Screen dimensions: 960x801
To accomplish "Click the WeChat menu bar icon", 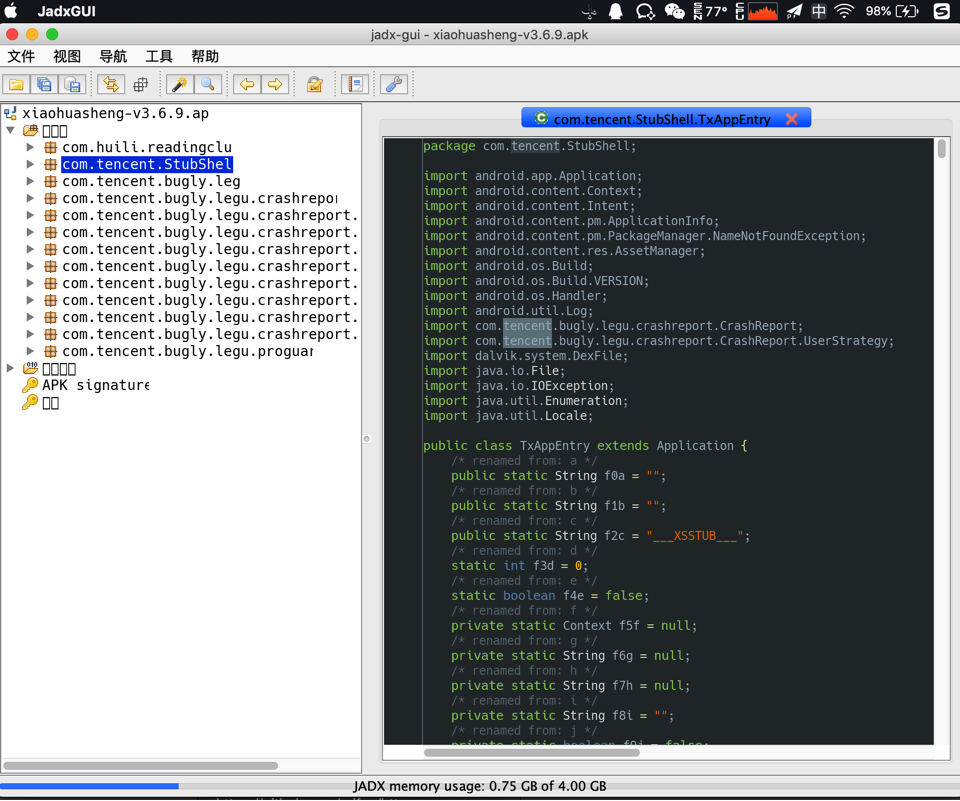I will coord(675,11).
